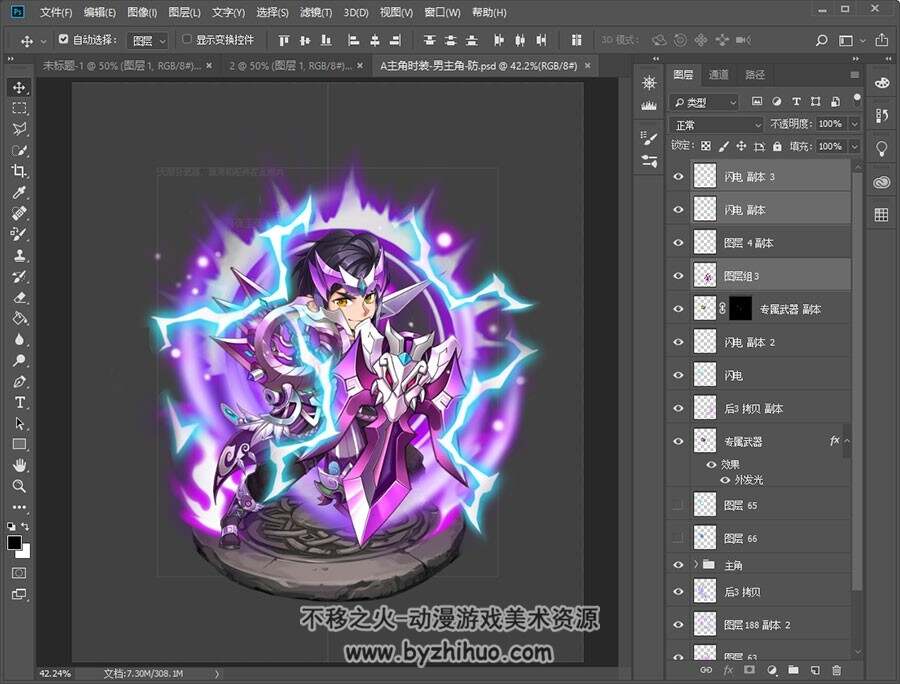The image size is (900, 684).
Task: Select the Rectangle shape tool
Action: click(19, 444)
